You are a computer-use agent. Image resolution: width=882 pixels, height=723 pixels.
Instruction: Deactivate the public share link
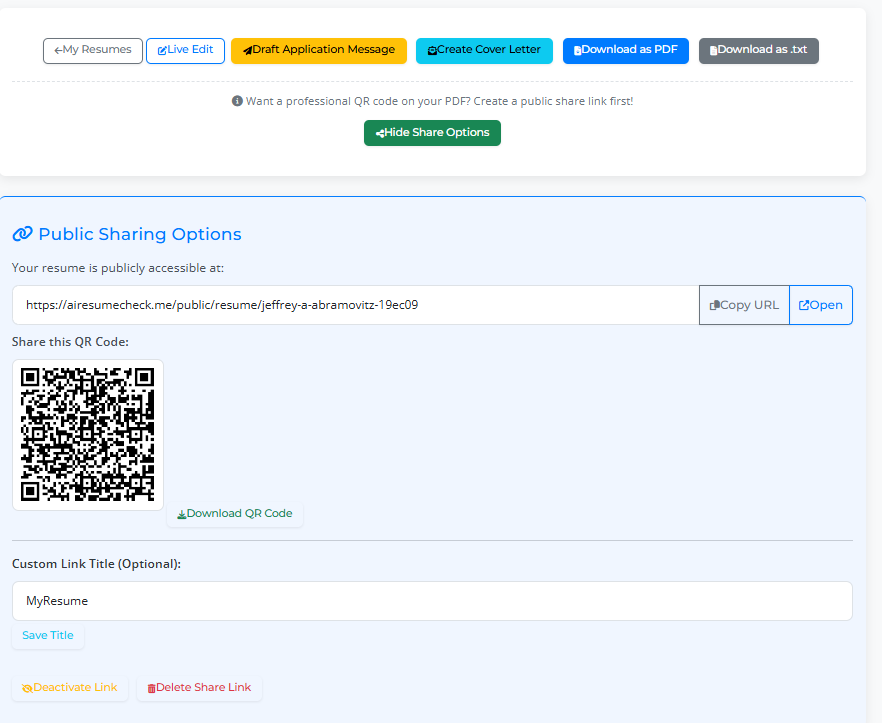tap(69, 687)
